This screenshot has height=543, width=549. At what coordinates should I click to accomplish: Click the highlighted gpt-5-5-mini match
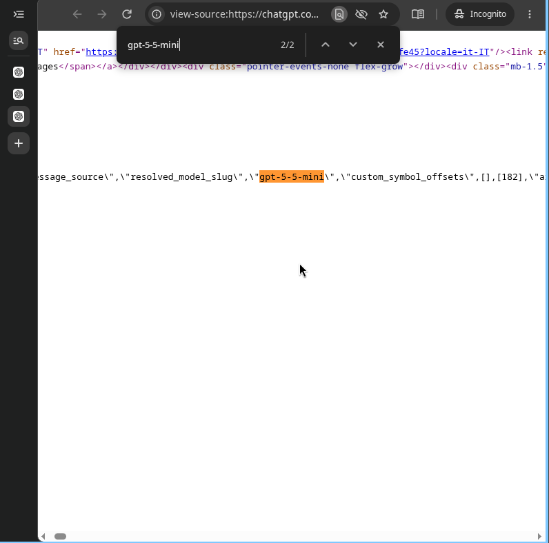coord(291,177)
